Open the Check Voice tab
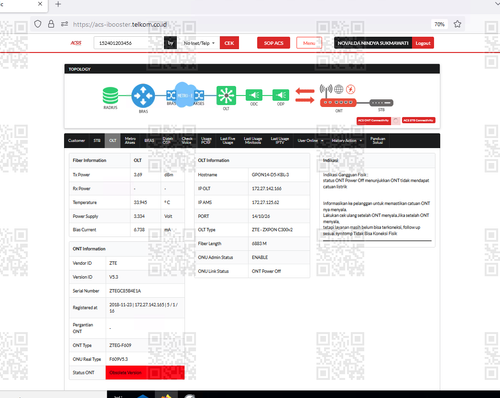500x398 pixels. click(x=187, y=141)
